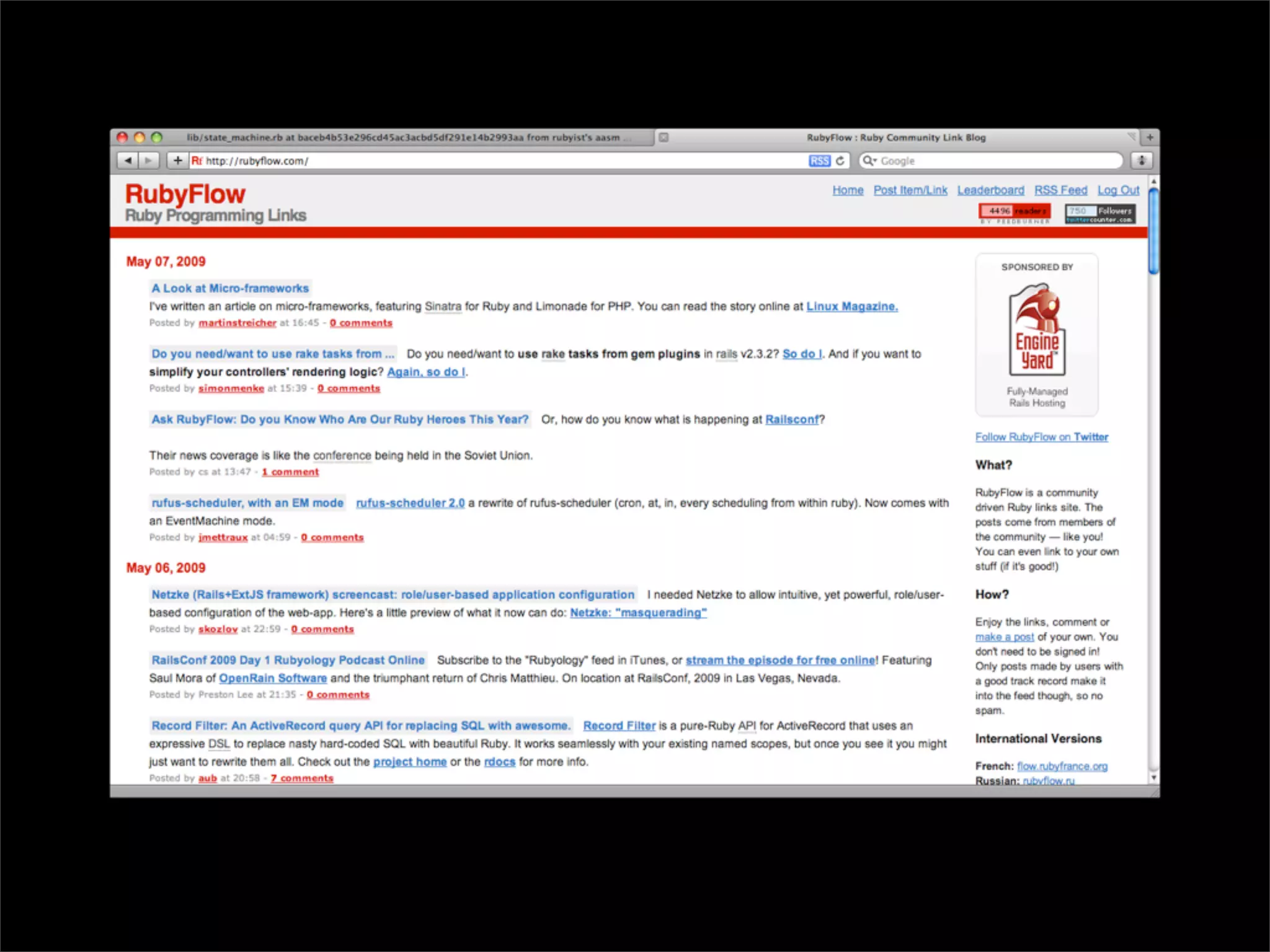This screenshot has width=1270, height=952.
Task: Follow the rufus-scheduler 2.0 link
Action: [x=411, y=503]
